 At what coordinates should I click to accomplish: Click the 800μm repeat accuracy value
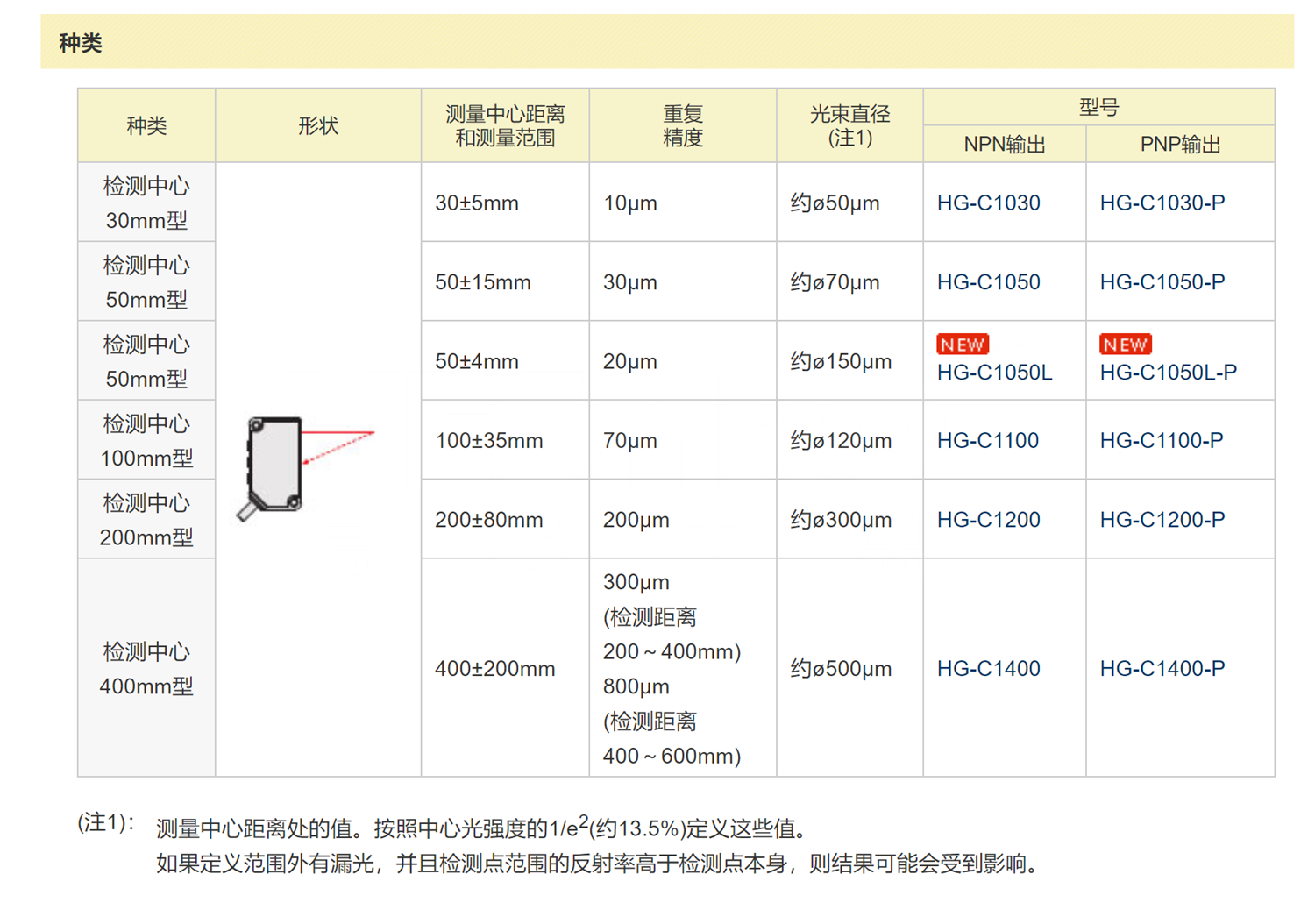coord(636,686)
